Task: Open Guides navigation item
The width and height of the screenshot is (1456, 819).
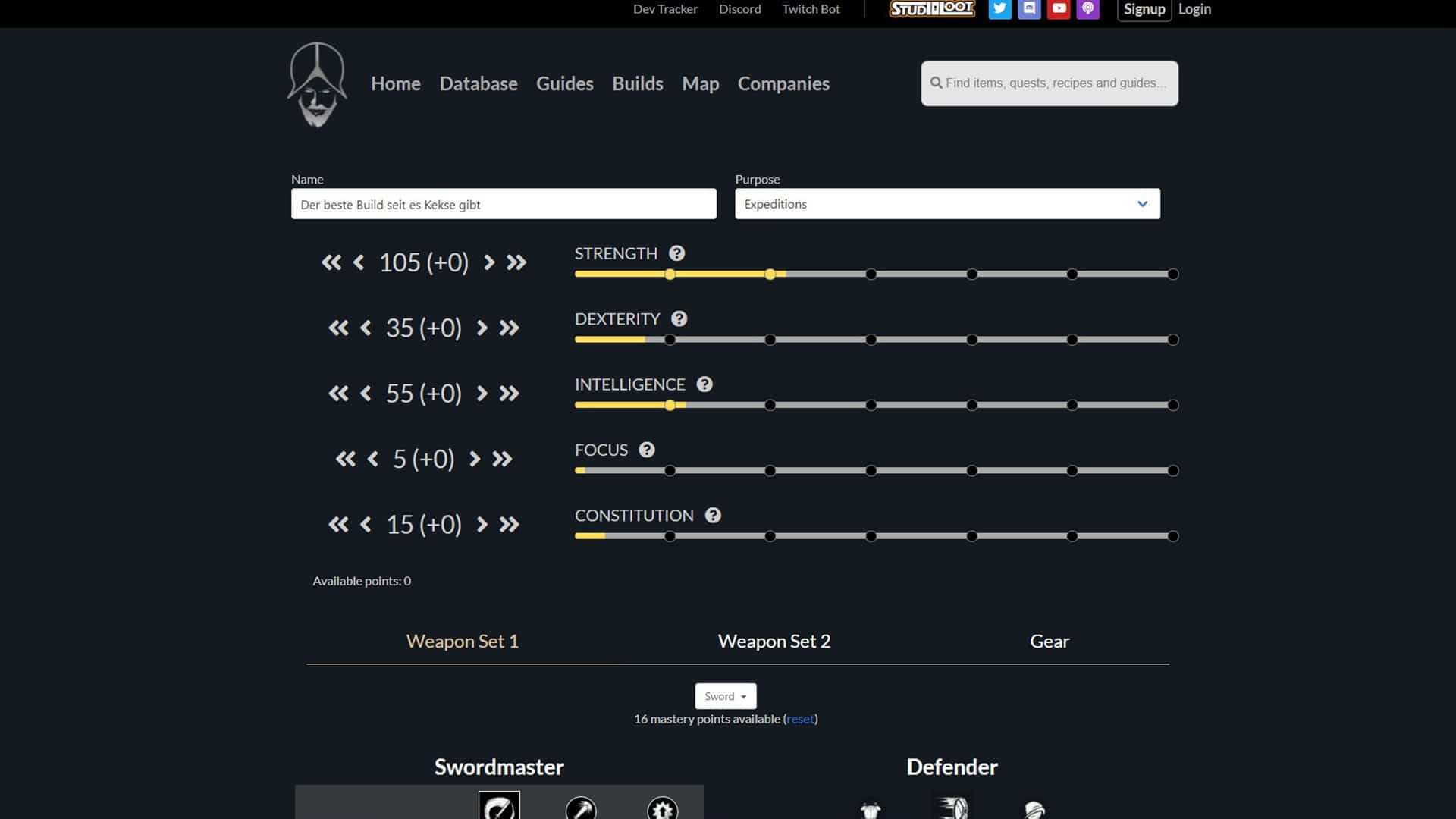Action: click(x=565, y=83)
